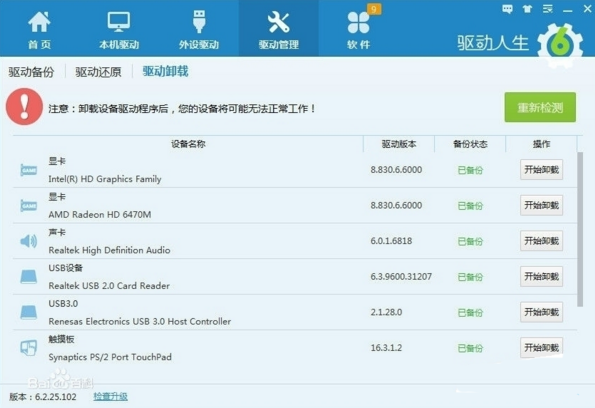595x408 pixels.
Task: Click the orange 9 badge on 软件
Action: (x=374, y=9)
